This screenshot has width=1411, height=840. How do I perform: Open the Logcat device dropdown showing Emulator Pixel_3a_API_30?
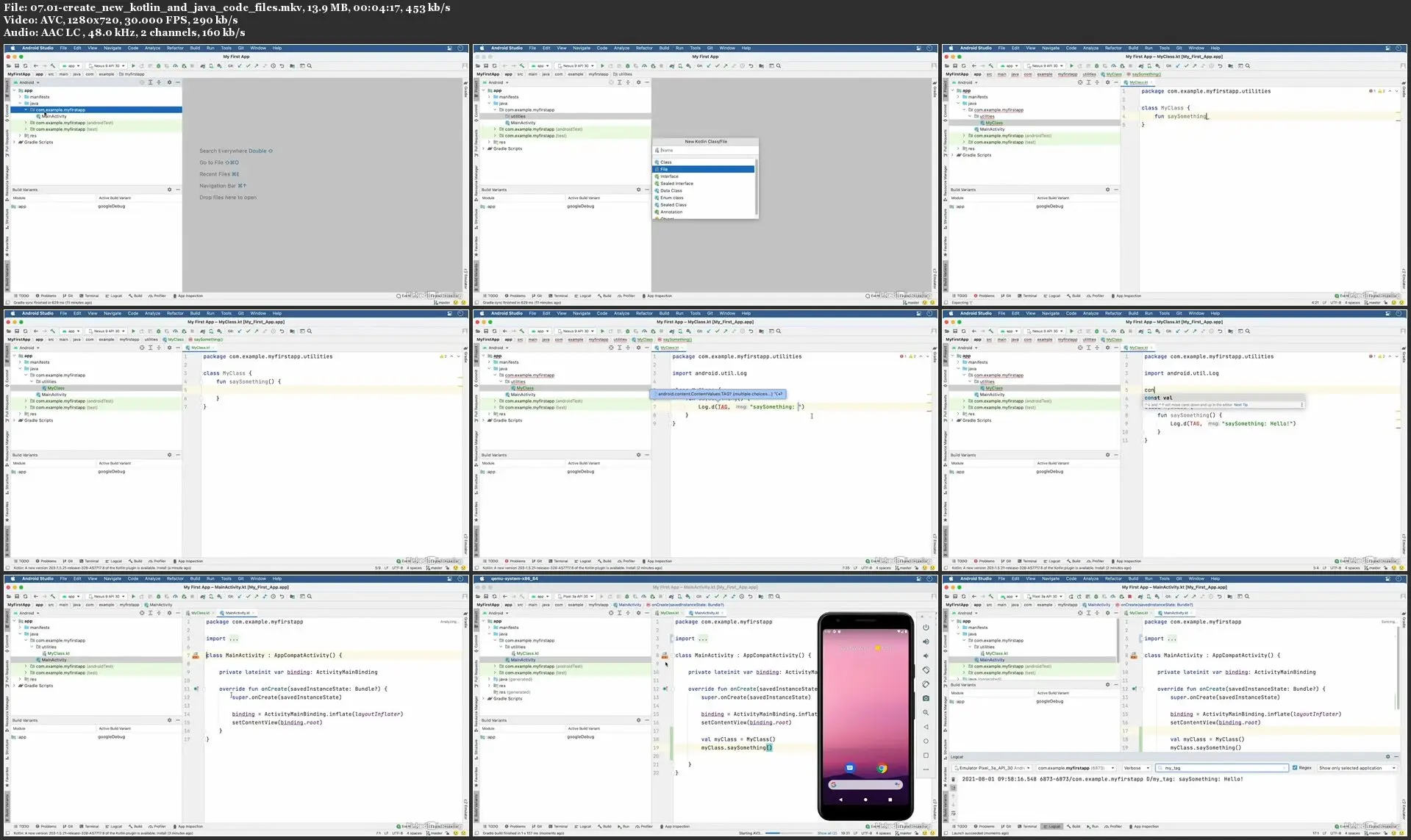pos(992,768)
